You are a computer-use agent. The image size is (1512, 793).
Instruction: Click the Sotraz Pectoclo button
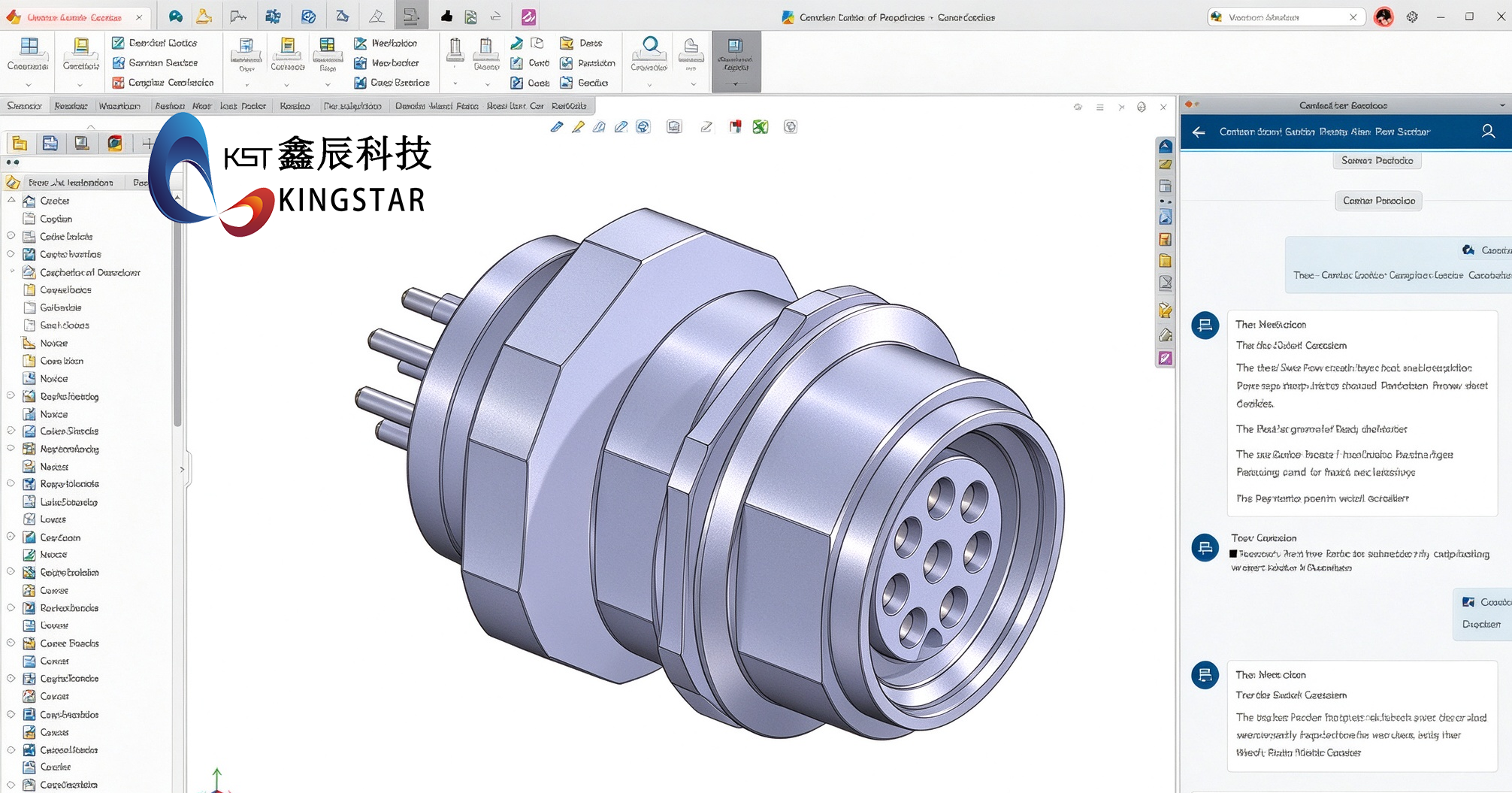click(1377, 160)
